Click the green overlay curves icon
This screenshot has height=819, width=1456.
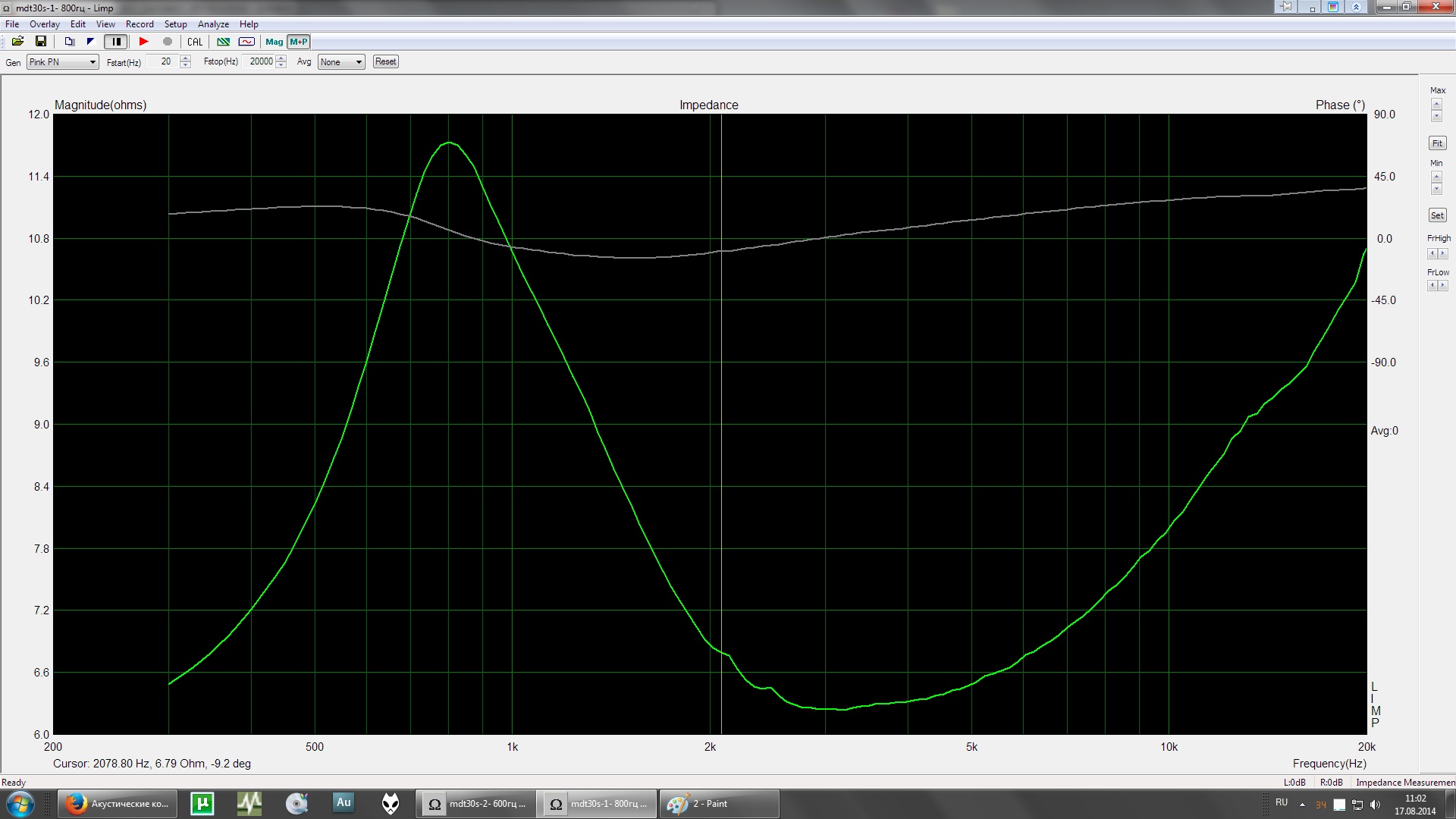pos(223,42)
